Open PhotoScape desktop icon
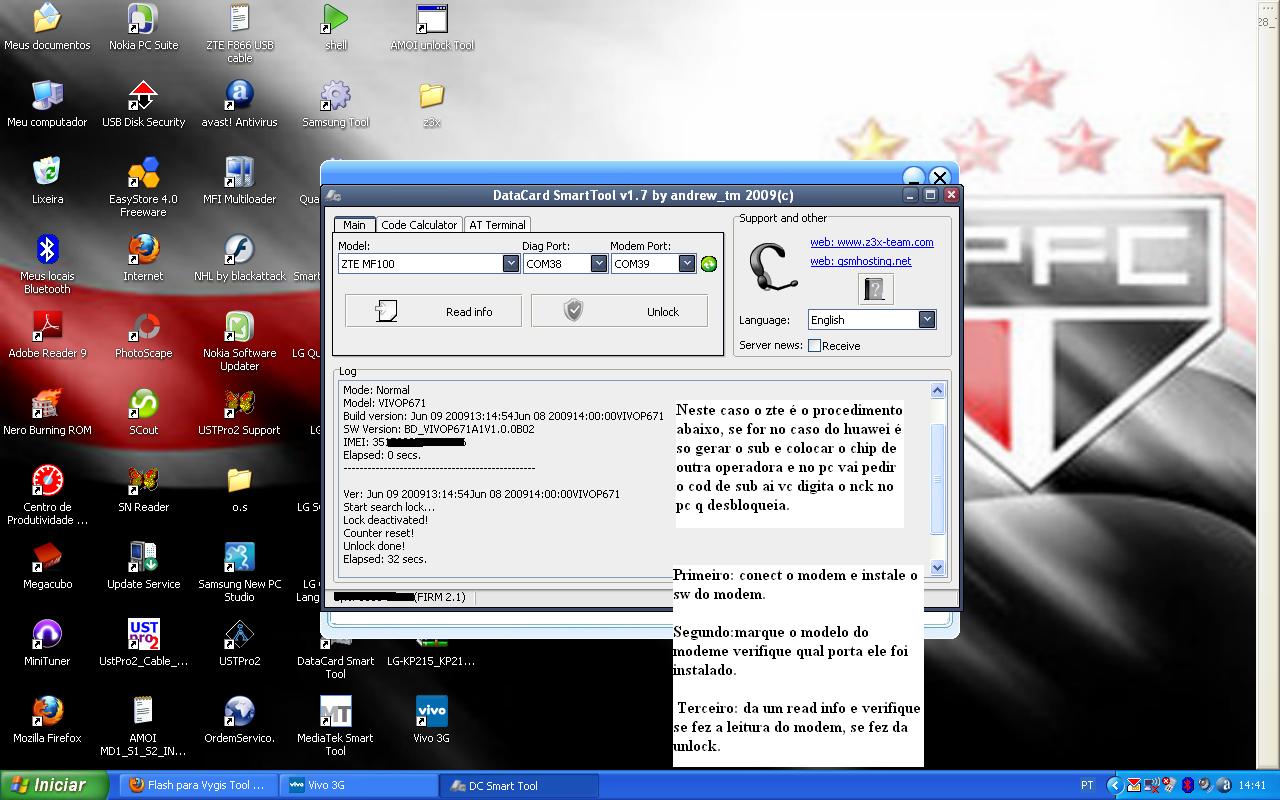The image size is (1280, 800). (143, 335)
